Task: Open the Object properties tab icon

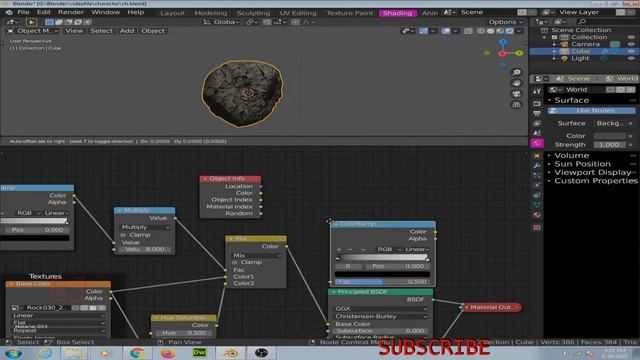Action: pyautogui.click(x=537, y=156)
